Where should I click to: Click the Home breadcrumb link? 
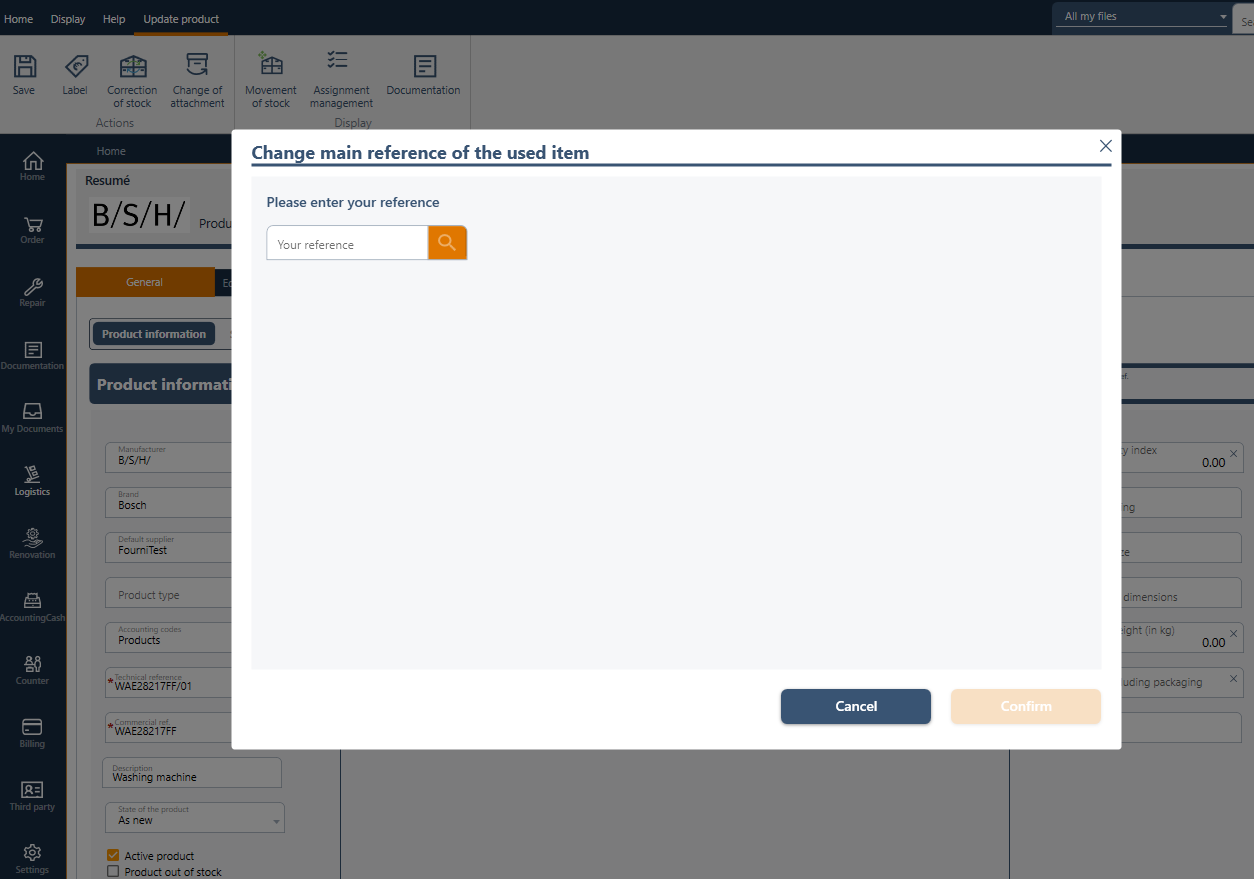[x=111, y=151]
